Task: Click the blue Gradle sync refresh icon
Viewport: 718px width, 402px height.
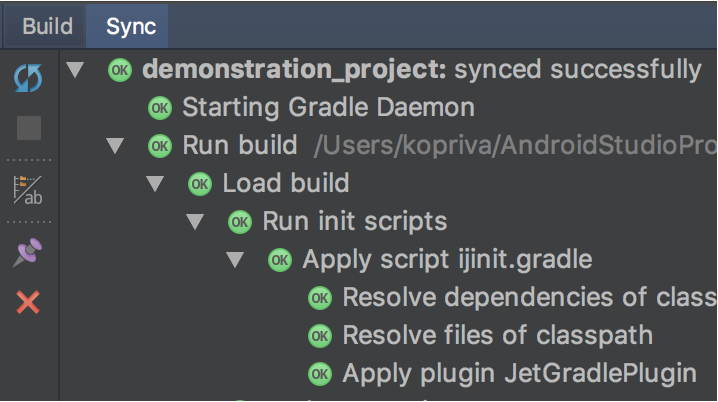Action: [28, 78]
